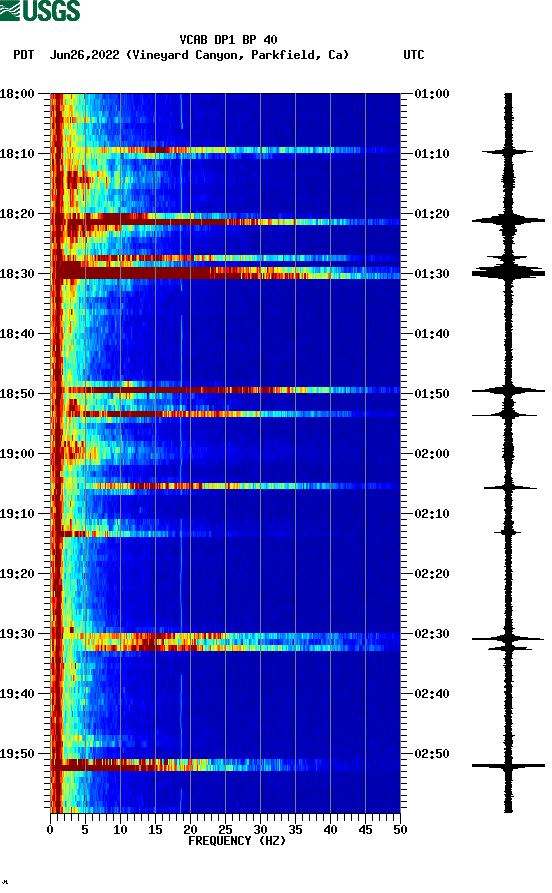Click the seismogram waveform spike at 01:50
The height and width of the screenshot is (893, 552).
tap(508, 391)
